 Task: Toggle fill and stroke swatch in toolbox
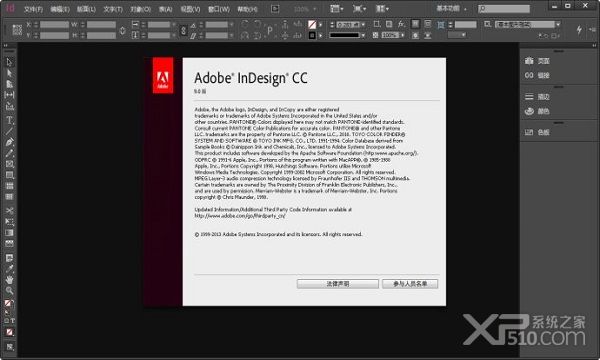(8, 304)
